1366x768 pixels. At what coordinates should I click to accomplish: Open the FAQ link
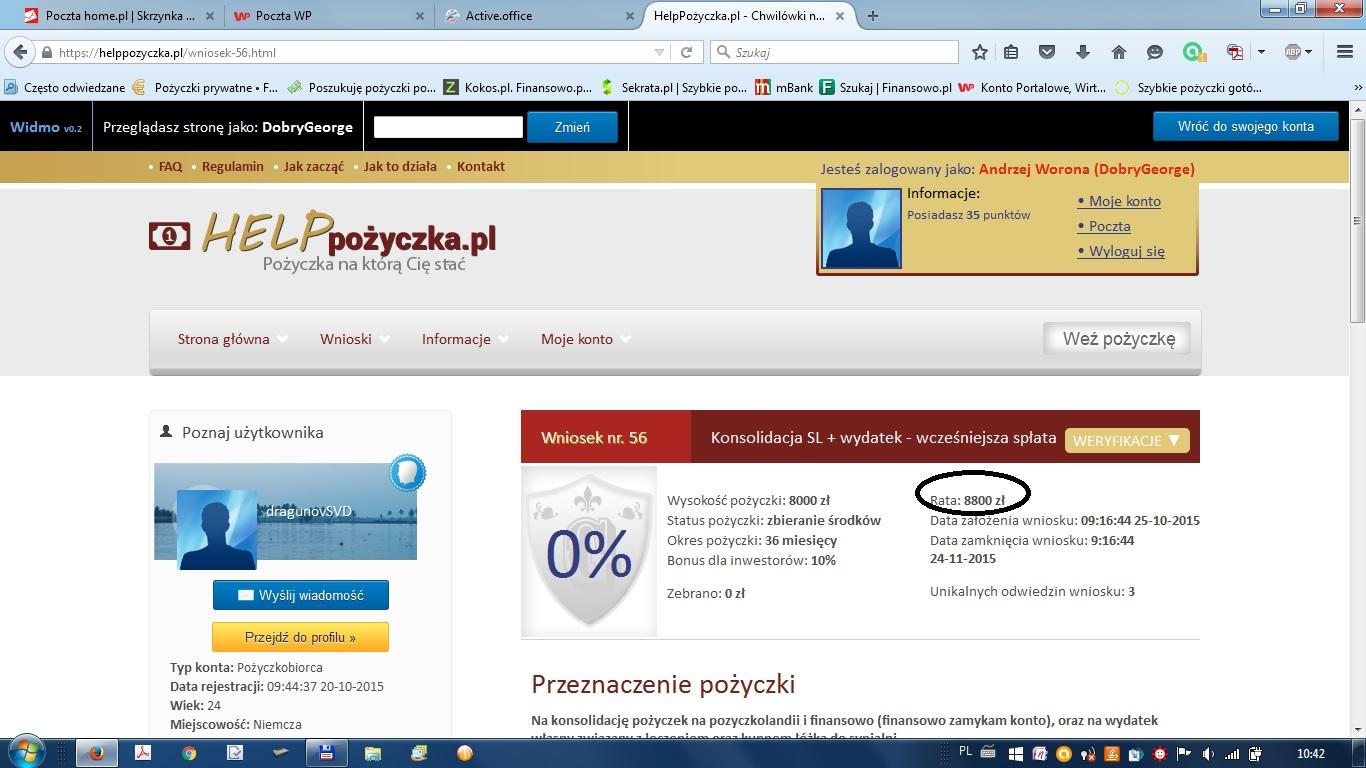pos(171,167)
